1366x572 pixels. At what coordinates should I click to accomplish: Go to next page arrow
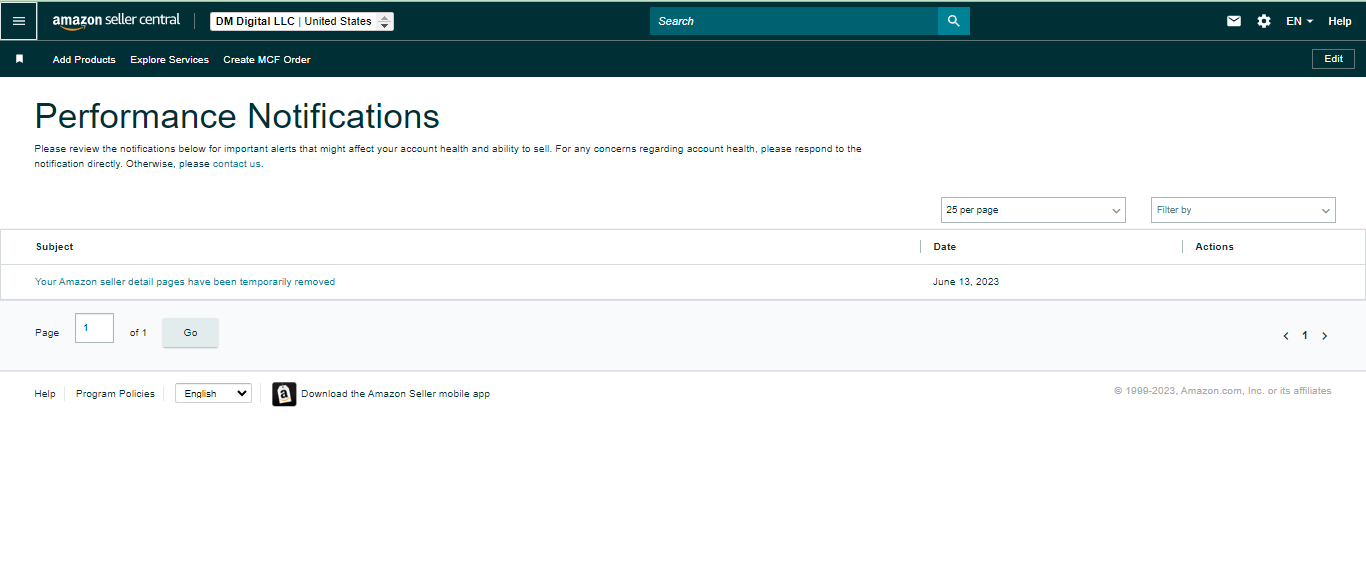click(1325, 336)
